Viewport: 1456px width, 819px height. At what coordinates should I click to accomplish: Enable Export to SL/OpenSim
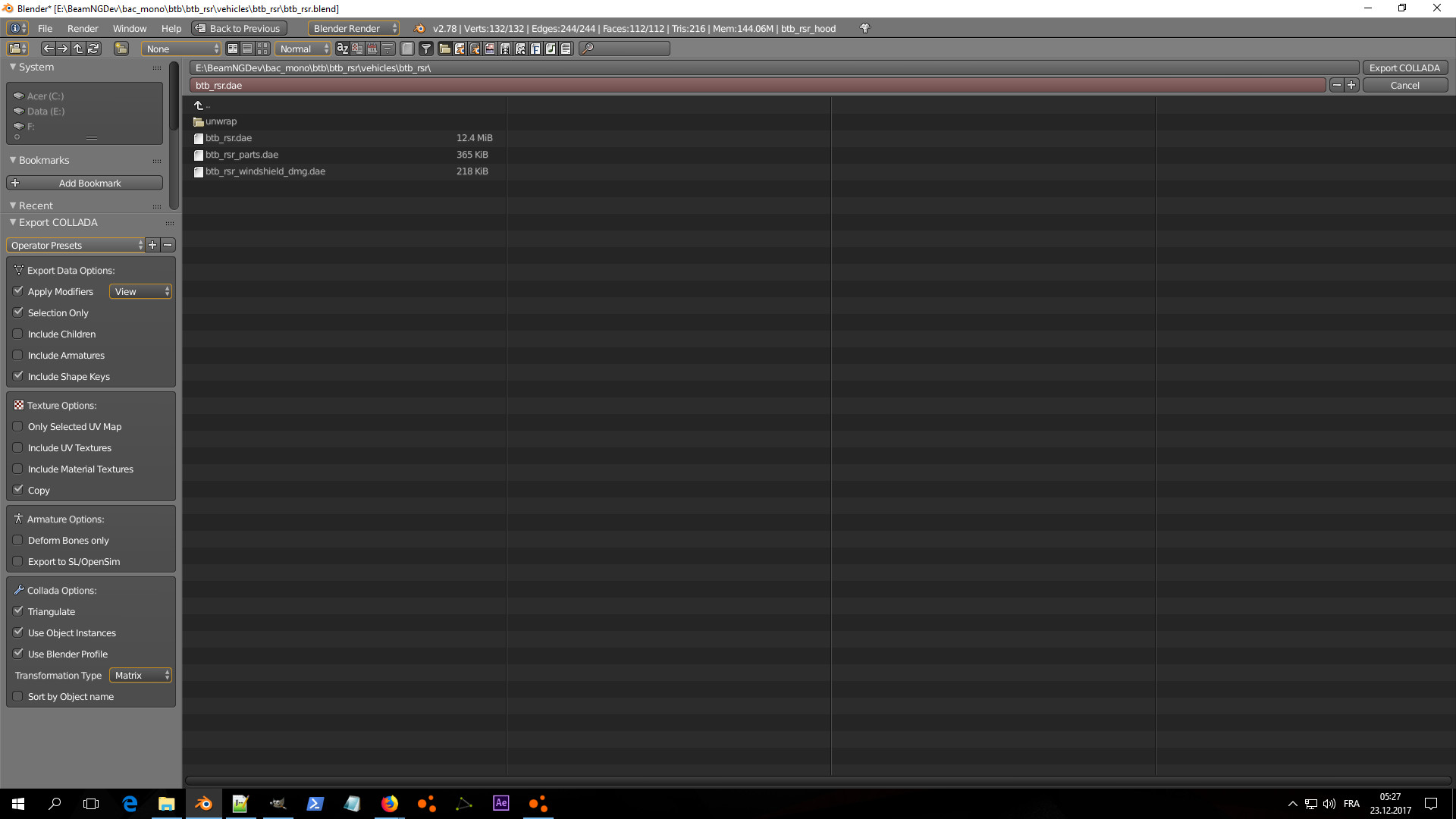click(x=18, y=561)
